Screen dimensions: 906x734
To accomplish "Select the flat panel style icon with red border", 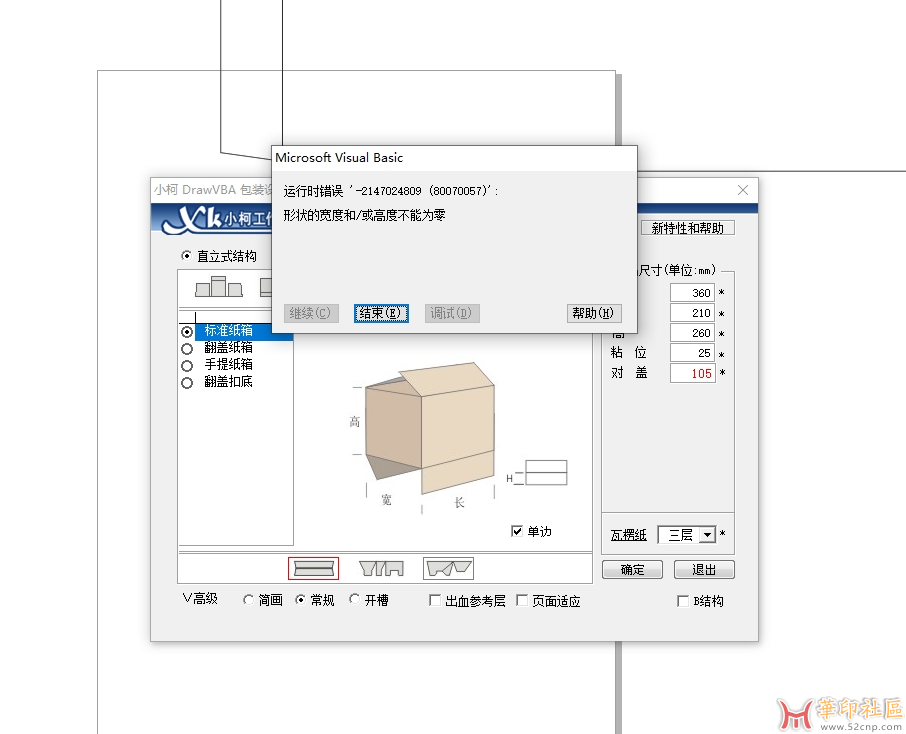I will click(313, 569).
